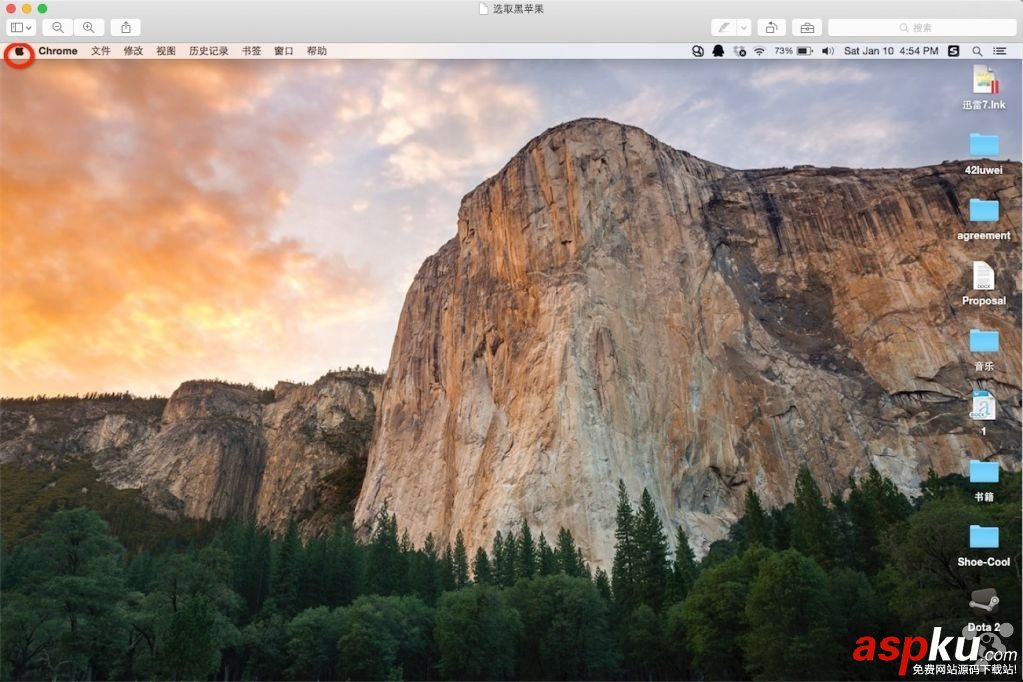Image resolution: width=1023 pixels, height=682 pixels.
Task: Click the volume icon in menu bar
Action: (828, 50)
